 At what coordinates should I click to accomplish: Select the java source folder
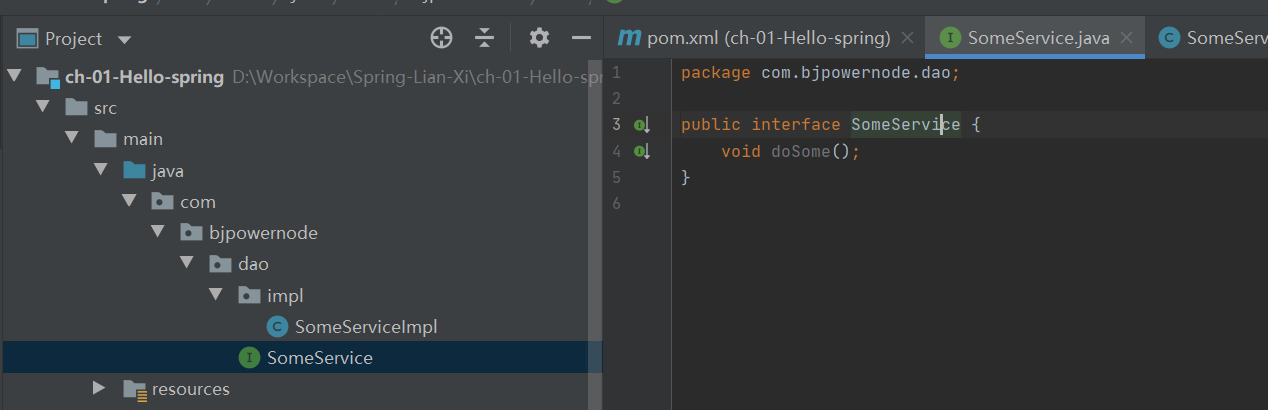(167, 171)
